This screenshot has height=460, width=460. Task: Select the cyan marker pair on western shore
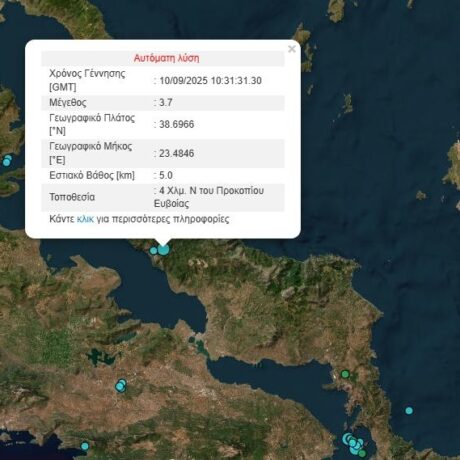point(7,160)
